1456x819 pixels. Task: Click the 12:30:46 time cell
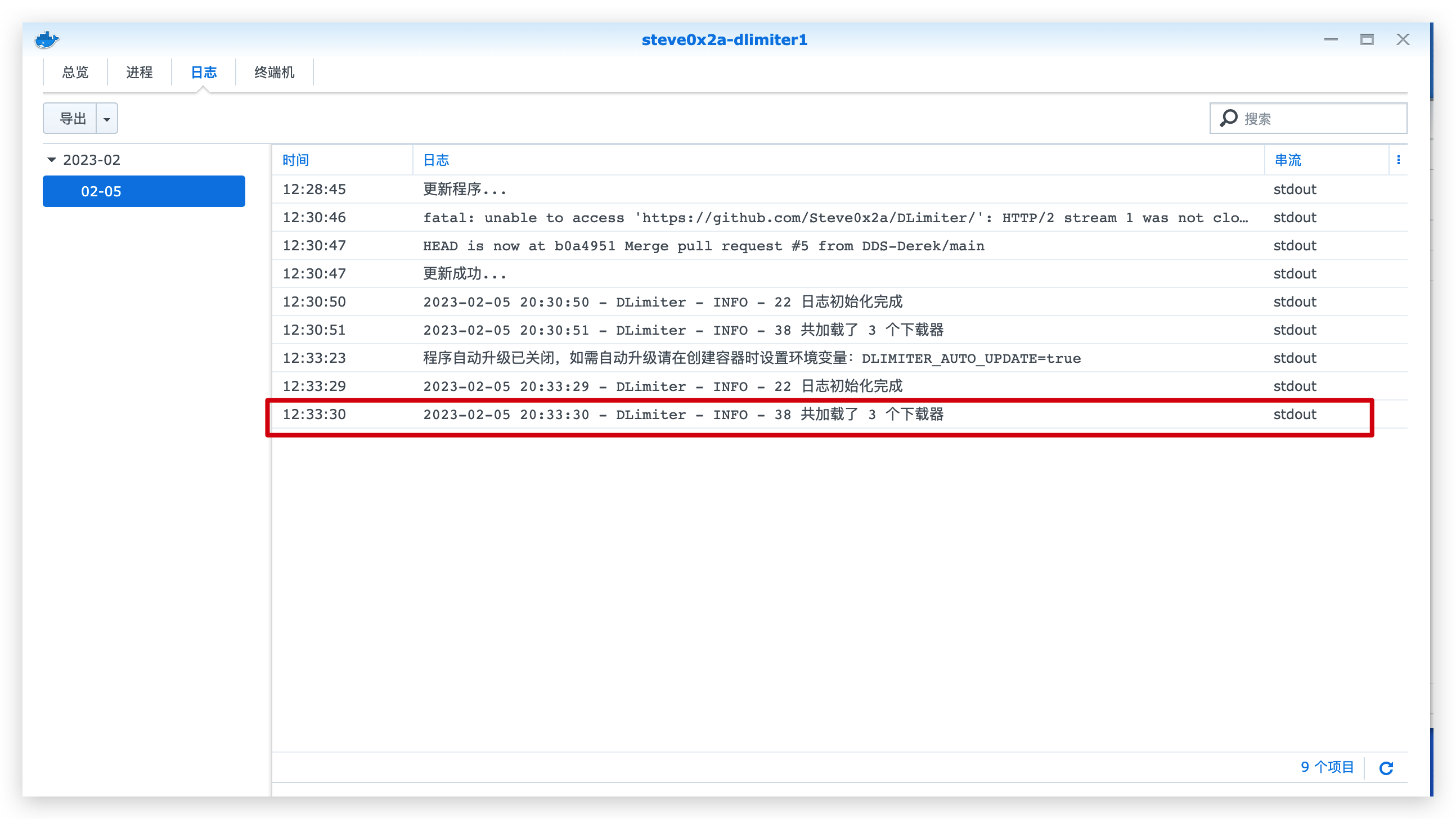314,218
